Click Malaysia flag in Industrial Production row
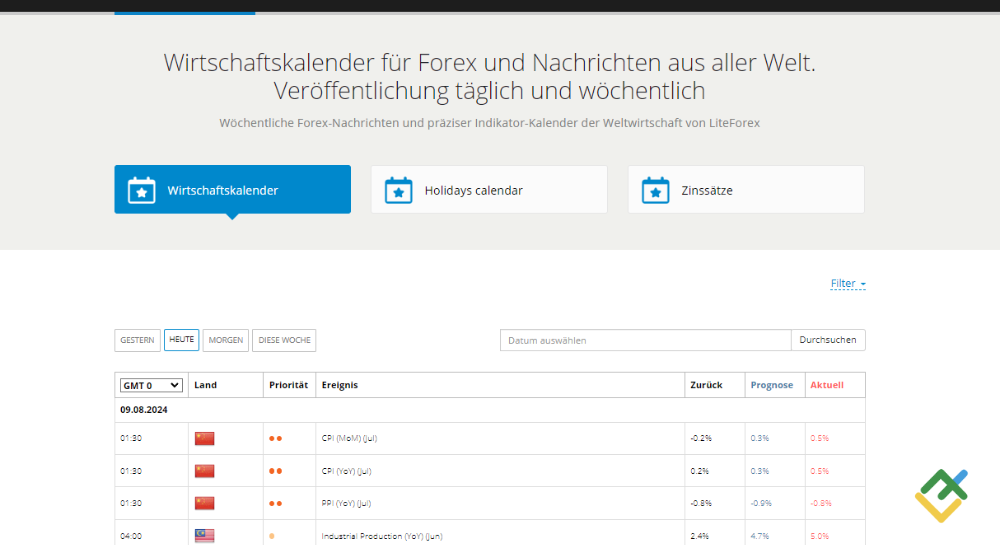Screen dimensions: 1000x545 [x=204, y=536]
